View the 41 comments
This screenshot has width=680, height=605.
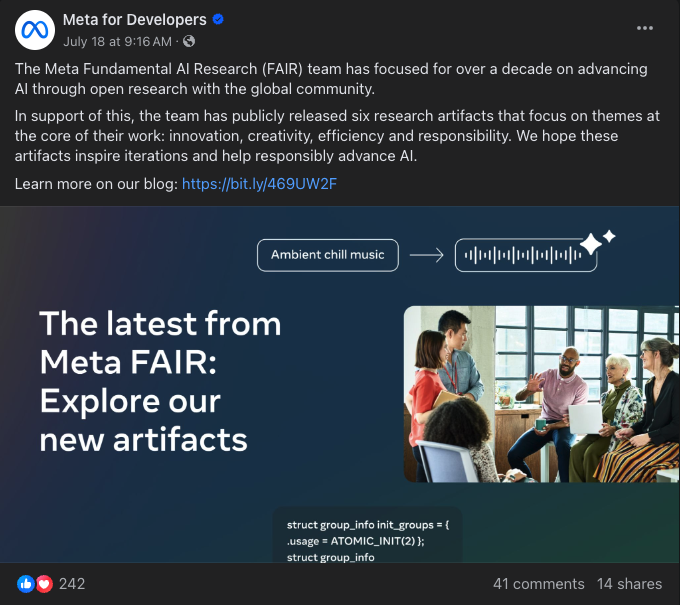[539, 584]
